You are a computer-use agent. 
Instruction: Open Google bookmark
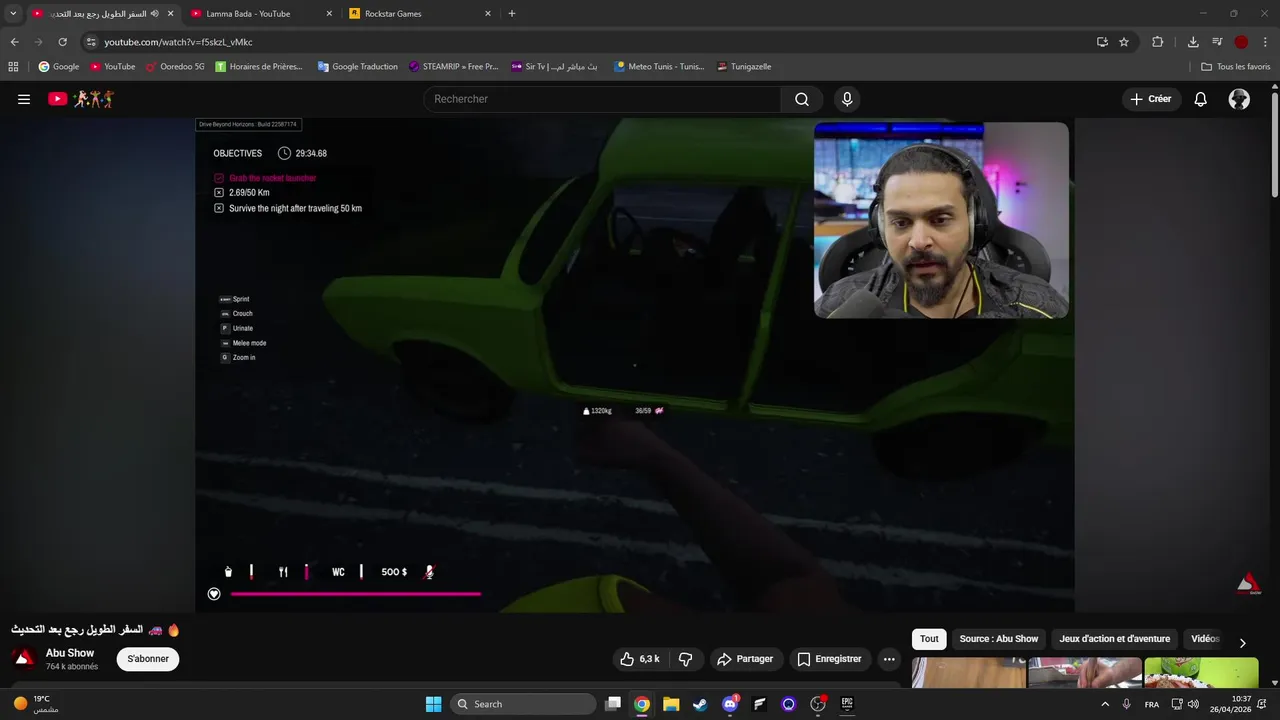click(58, 67)
